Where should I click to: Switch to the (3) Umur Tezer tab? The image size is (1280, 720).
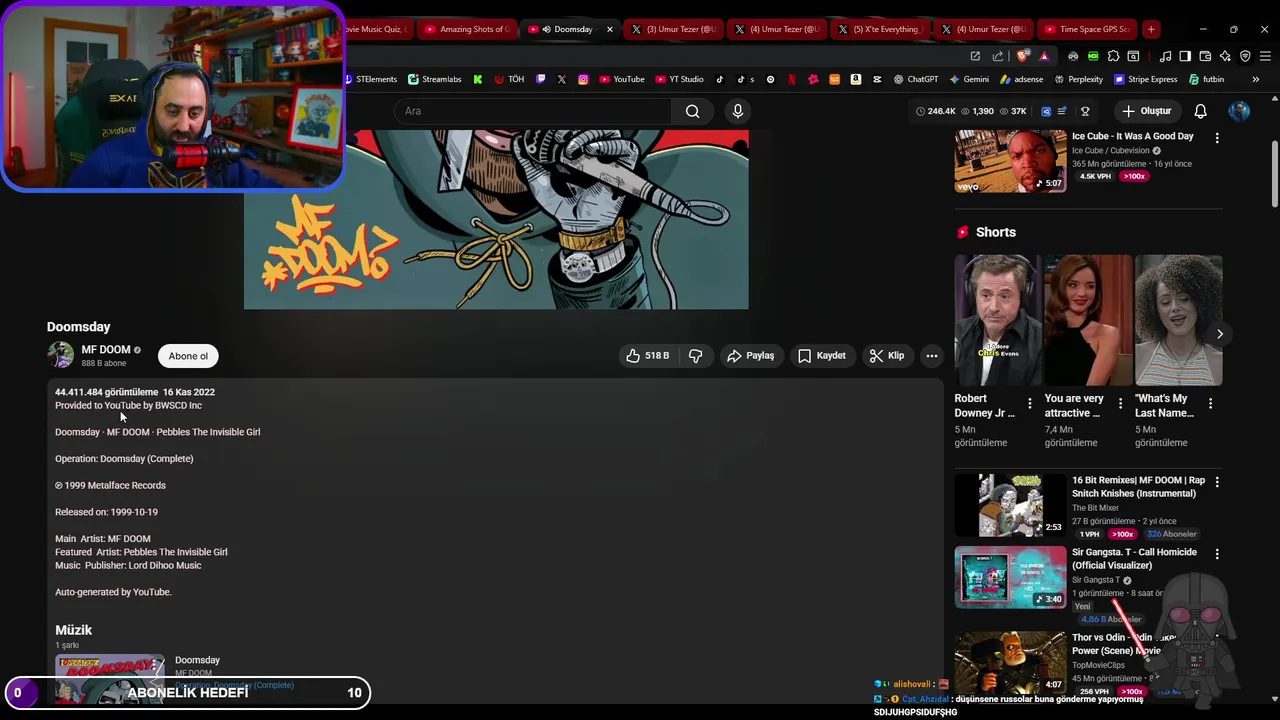click(674, 29)
